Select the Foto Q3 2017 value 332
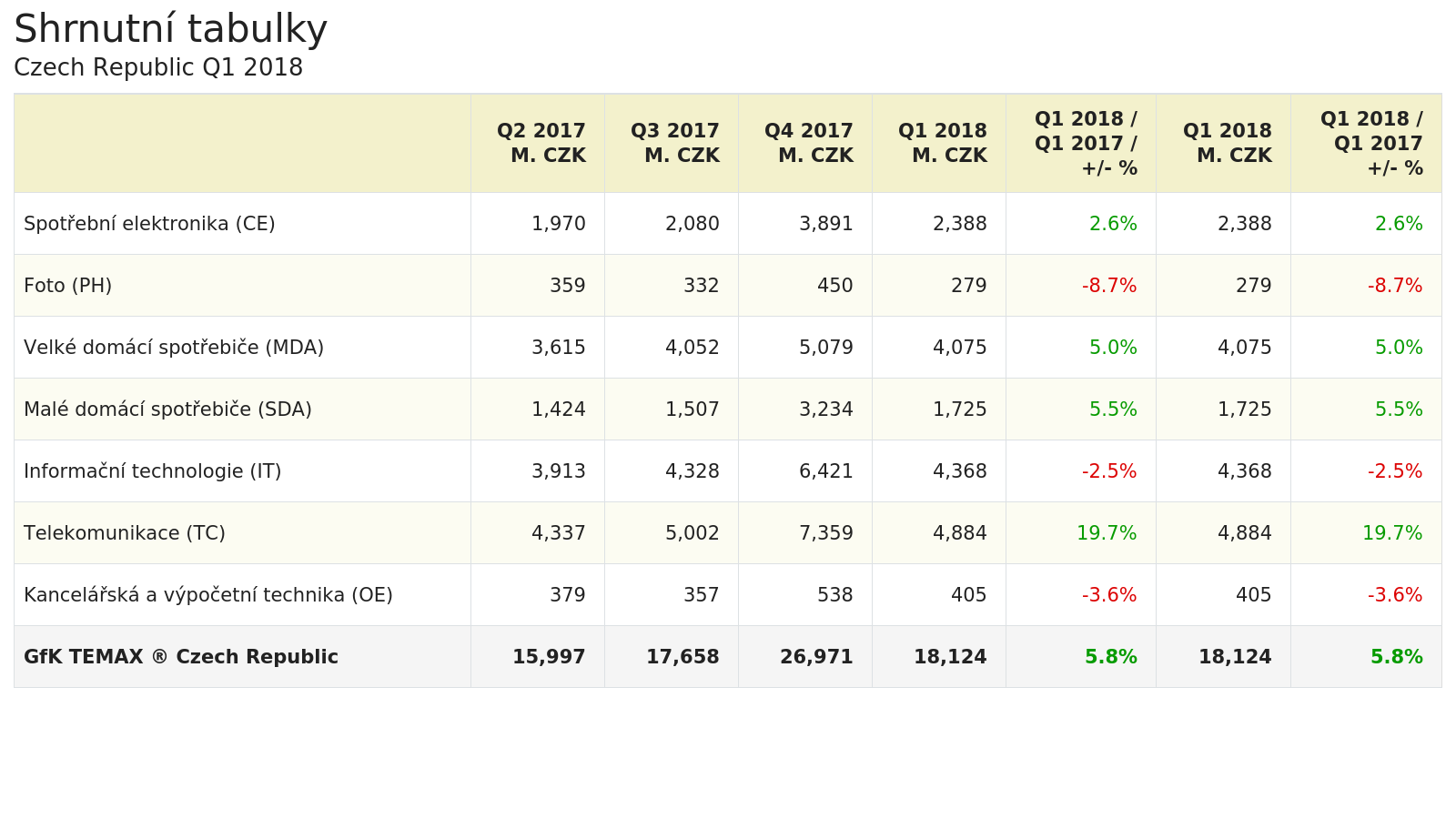The width and height of the screenshot is (1456, 819). 701,286
